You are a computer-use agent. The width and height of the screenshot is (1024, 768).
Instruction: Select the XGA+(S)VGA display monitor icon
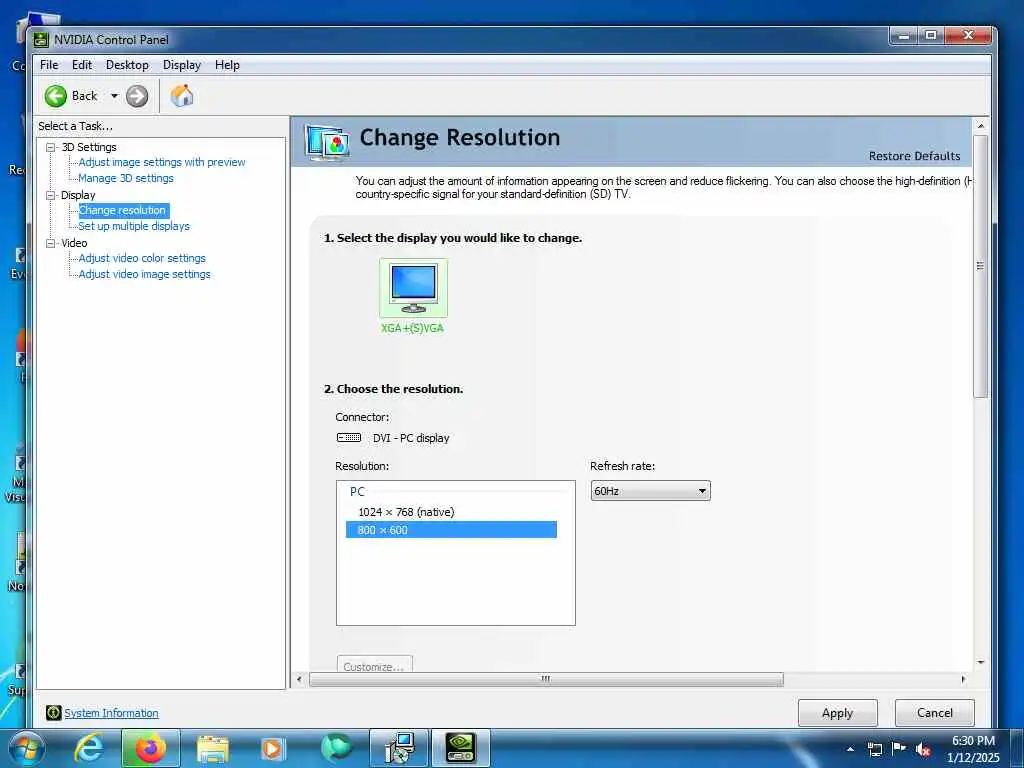[413, 287]
